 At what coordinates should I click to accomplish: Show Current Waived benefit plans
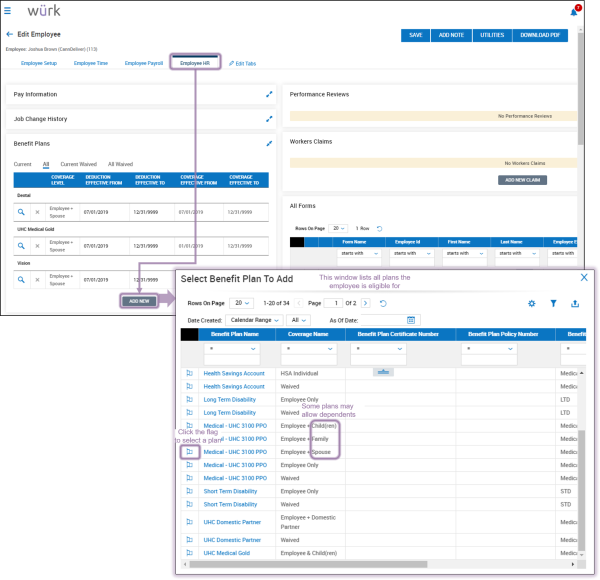78,164
